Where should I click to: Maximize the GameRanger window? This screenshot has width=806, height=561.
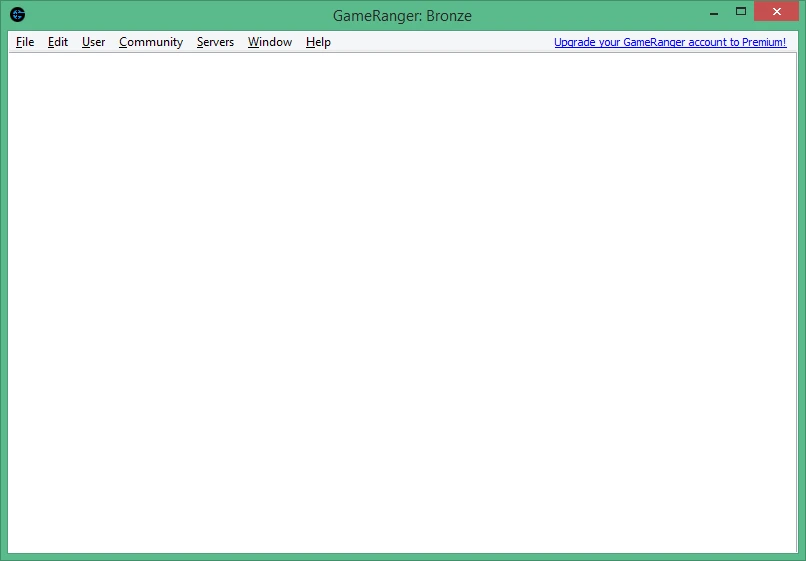click(x=741, y=11)
